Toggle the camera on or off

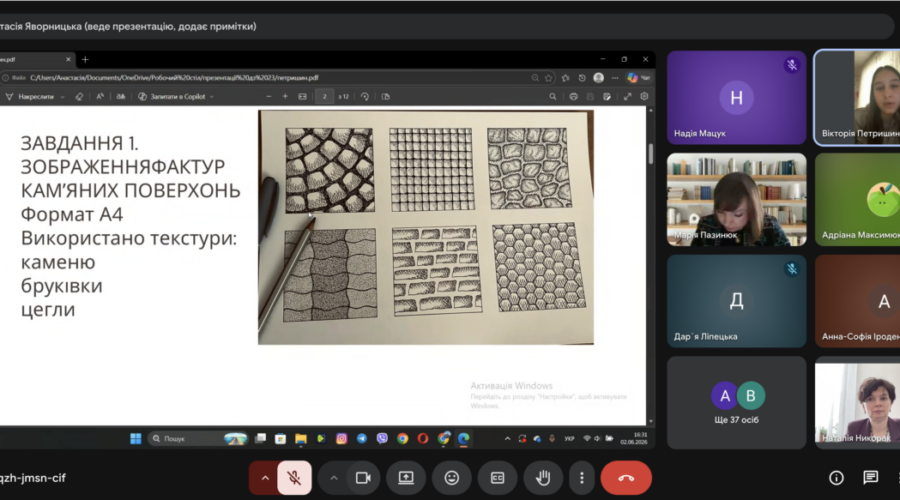363,478
